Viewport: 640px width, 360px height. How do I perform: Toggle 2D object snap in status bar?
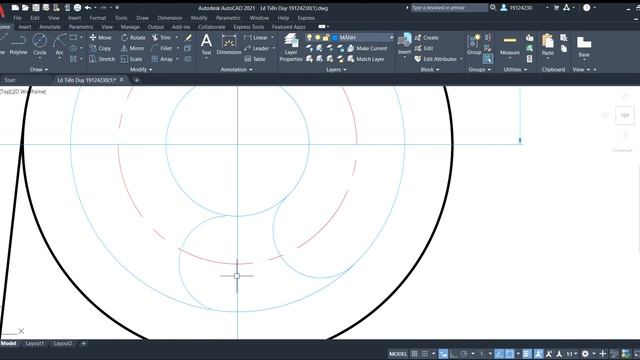(509, 354)
